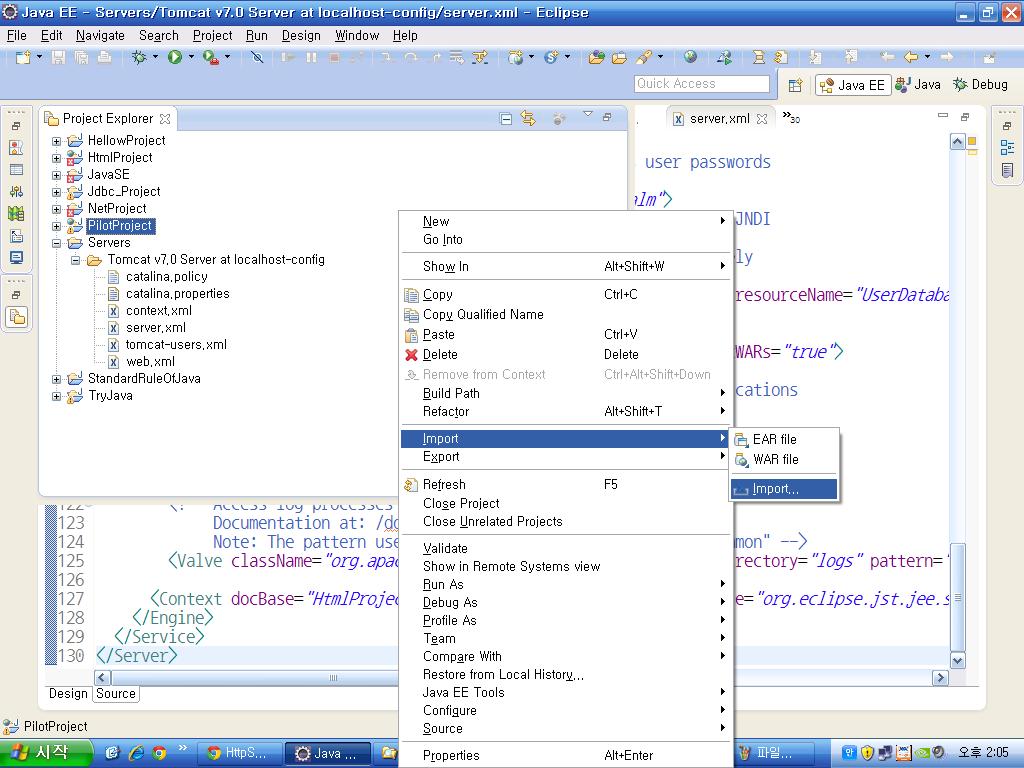Click the HttpS... taskbar button
The image size is (1024, 768).
(x=239, y=753)
